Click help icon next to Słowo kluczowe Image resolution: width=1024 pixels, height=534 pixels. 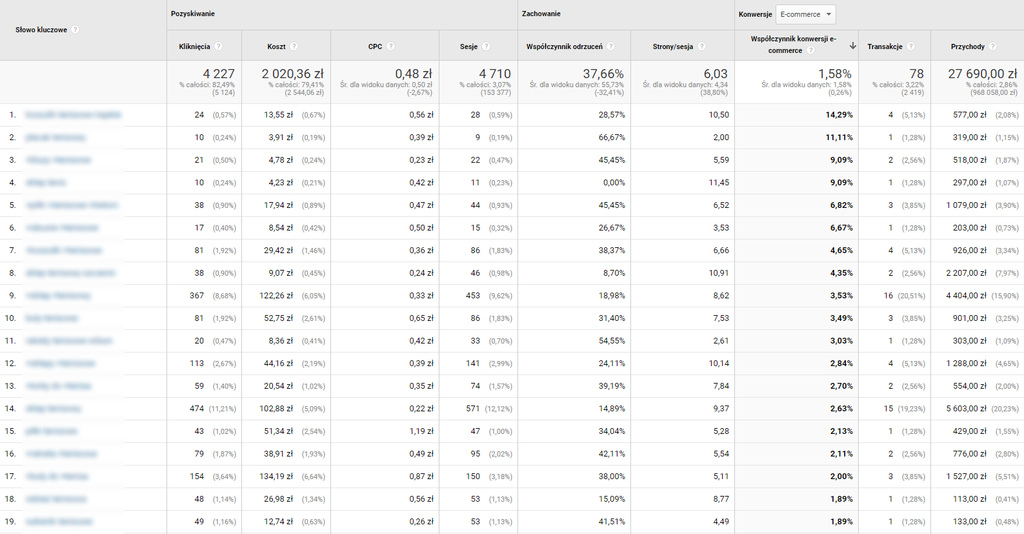(x=75, y=29)
